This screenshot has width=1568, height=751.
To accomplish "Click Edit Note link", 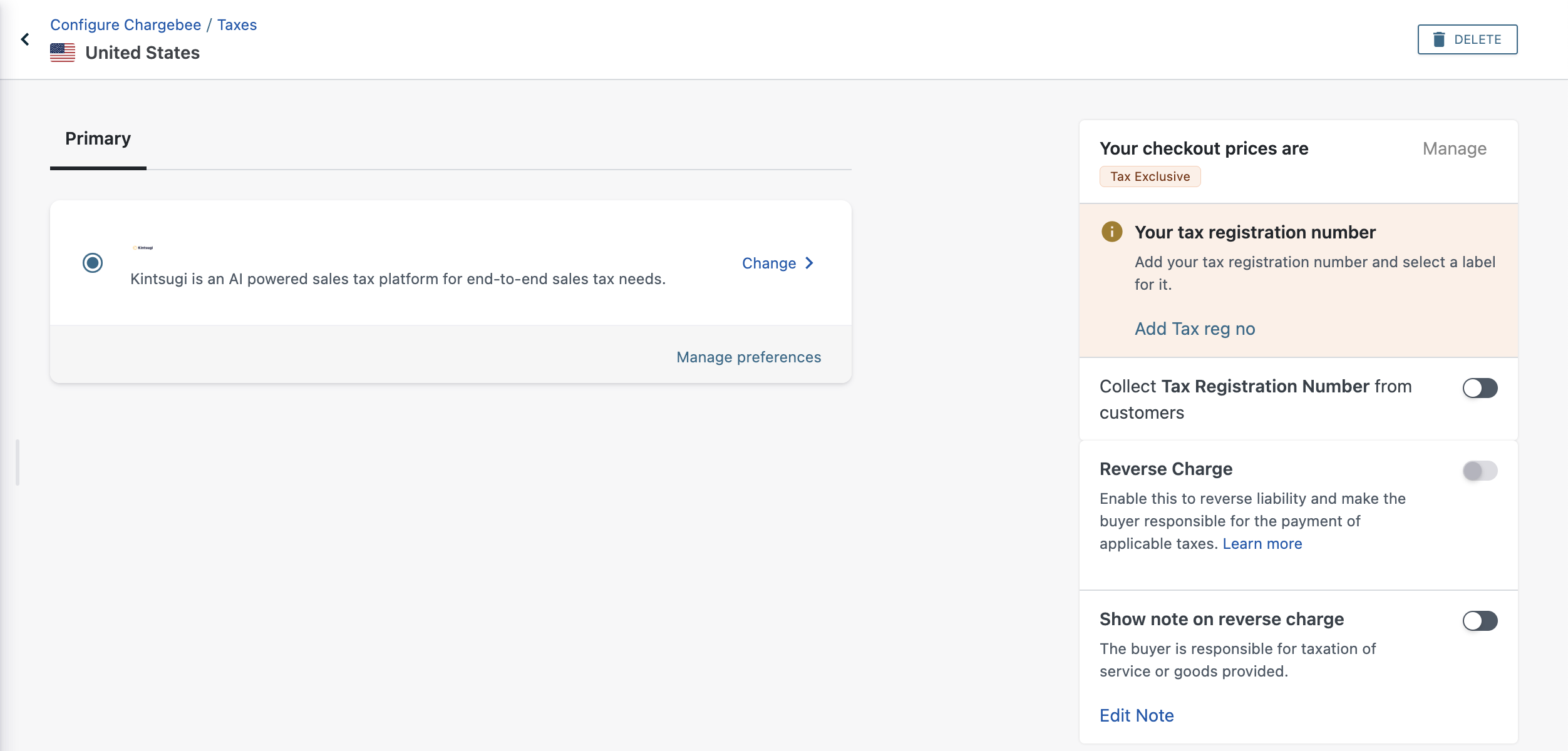I will click(x=1137, y=715).
